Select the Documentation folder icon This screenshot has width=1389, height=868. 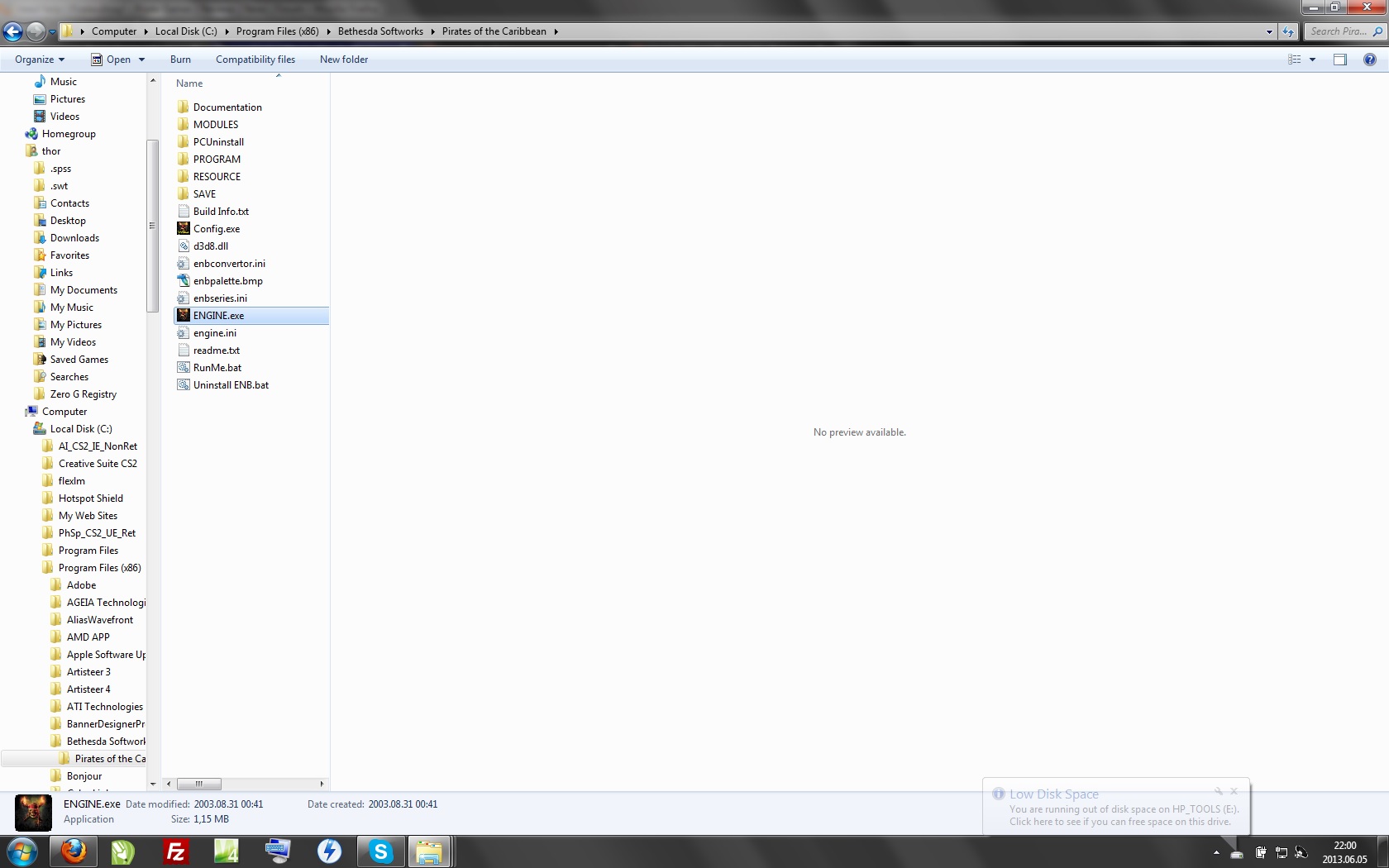click(184, 107)
